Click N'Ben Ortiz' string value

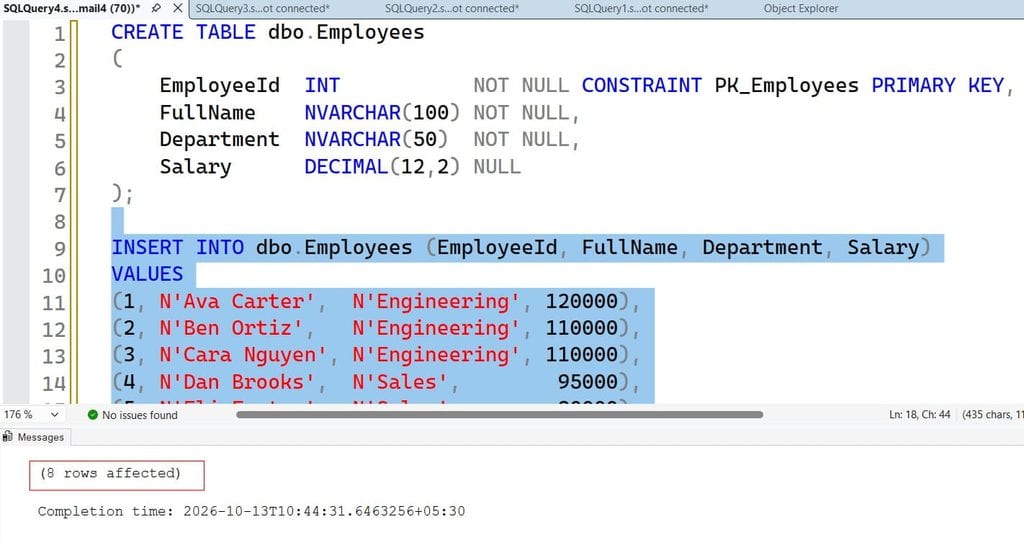coord(231,328)
